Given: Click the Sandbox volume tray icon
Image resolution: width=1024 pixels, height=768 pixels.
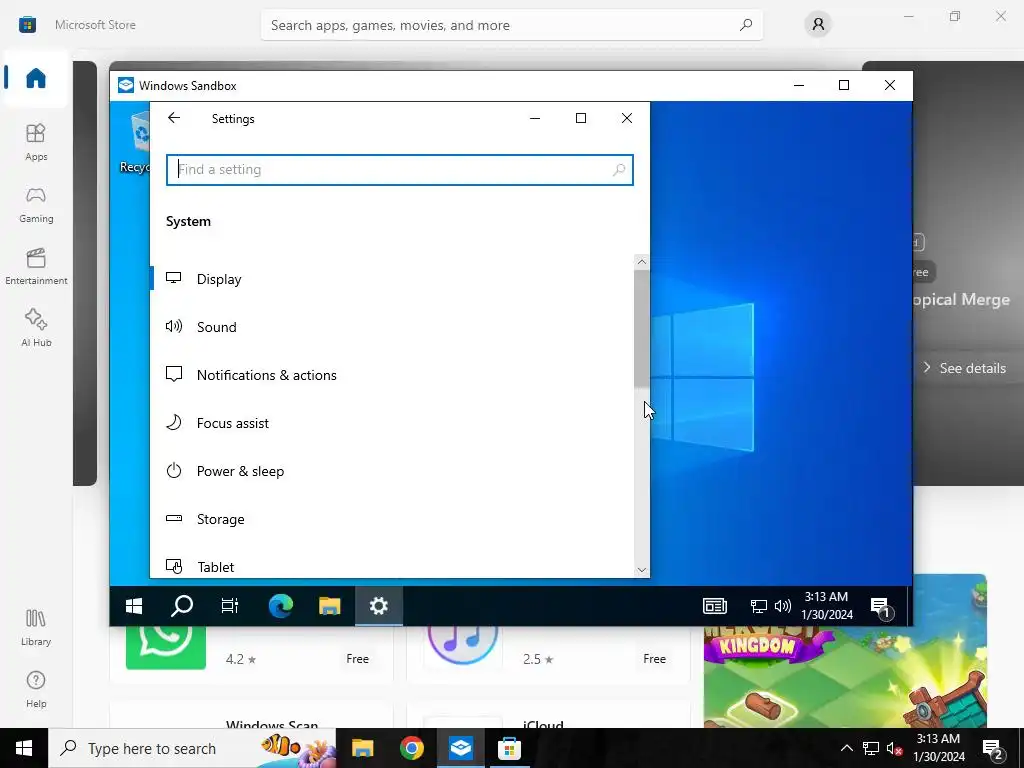Looking at the screenshot, I should (x=782, y=606).
